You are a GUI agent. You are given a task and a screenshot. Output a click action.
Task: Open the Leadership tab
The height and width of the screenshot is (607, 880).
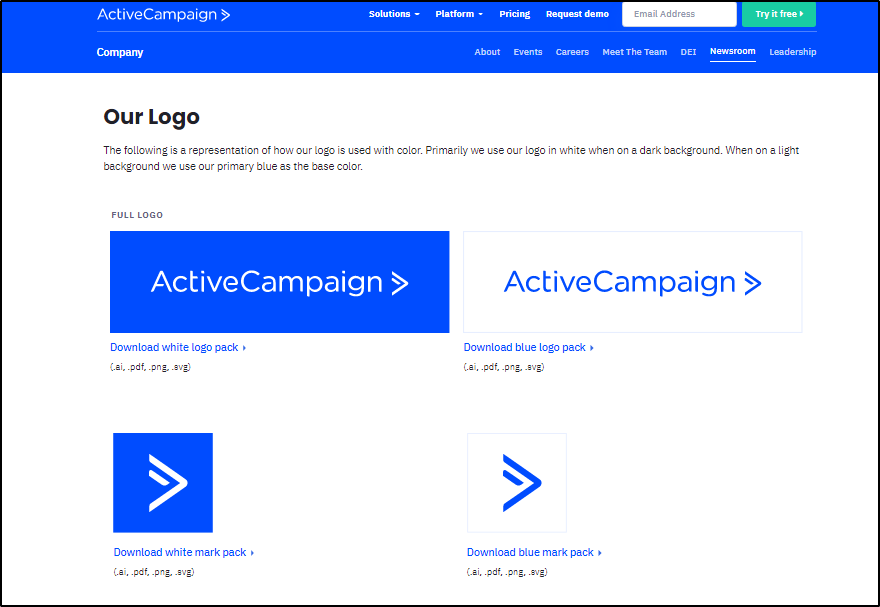tap(792, 52)
